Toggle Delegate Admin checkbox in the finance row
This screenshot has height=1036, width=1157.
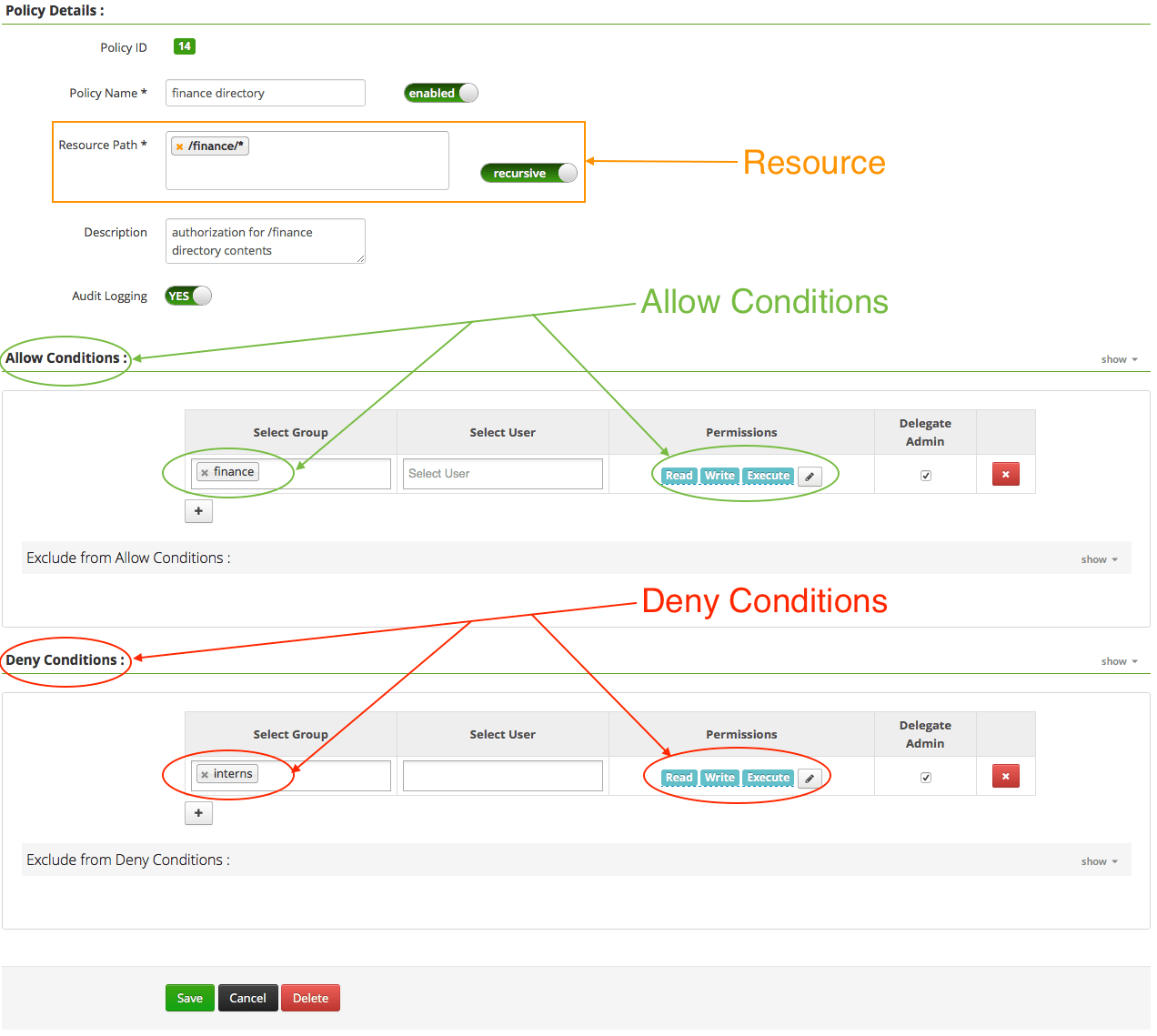point(926,476)
